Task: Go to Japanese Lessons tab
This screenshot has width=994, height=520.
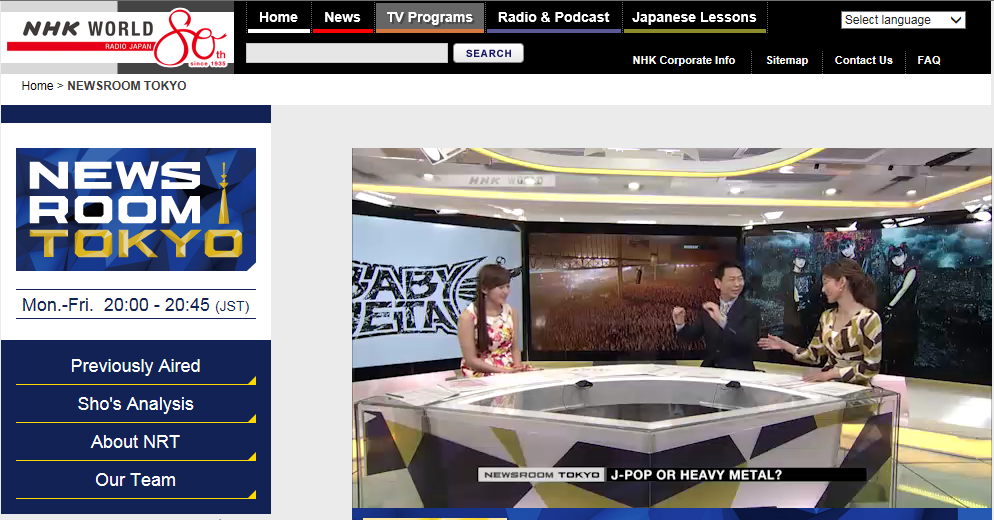Action: [x=694, y=18]
